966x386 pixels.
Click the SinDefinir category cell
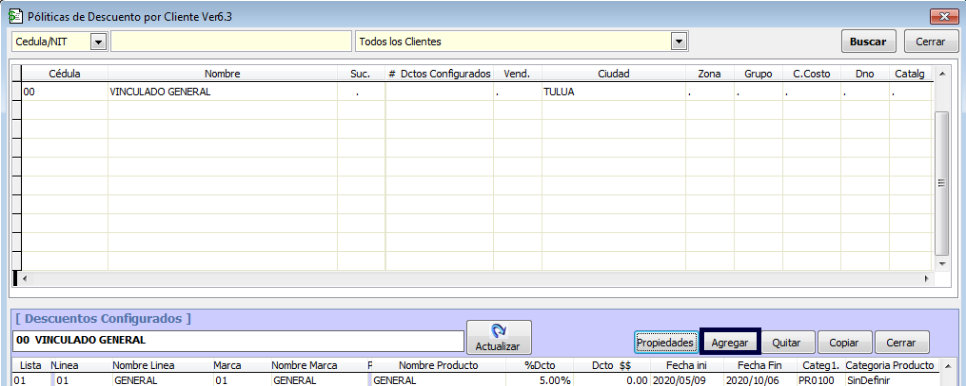(x=890, y=380)
